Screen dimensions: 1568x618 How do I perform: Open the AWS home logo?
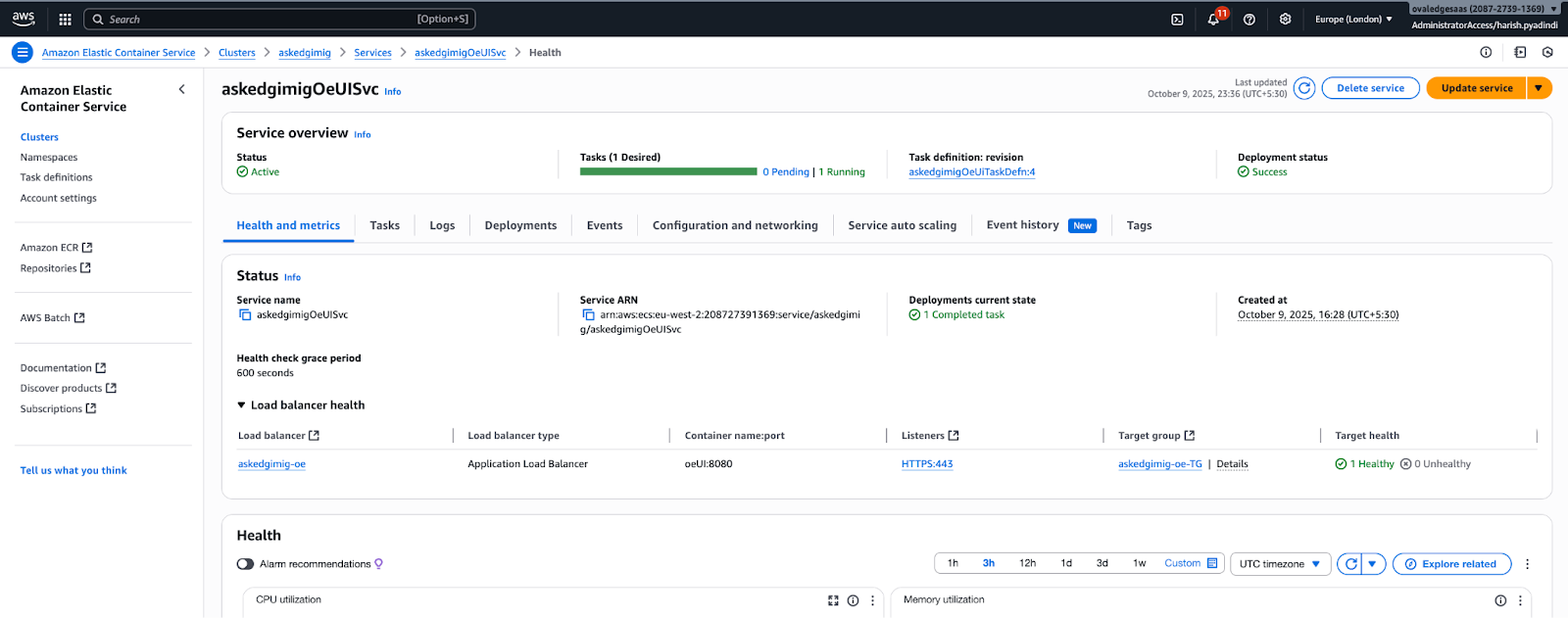[x=24, y=19]
